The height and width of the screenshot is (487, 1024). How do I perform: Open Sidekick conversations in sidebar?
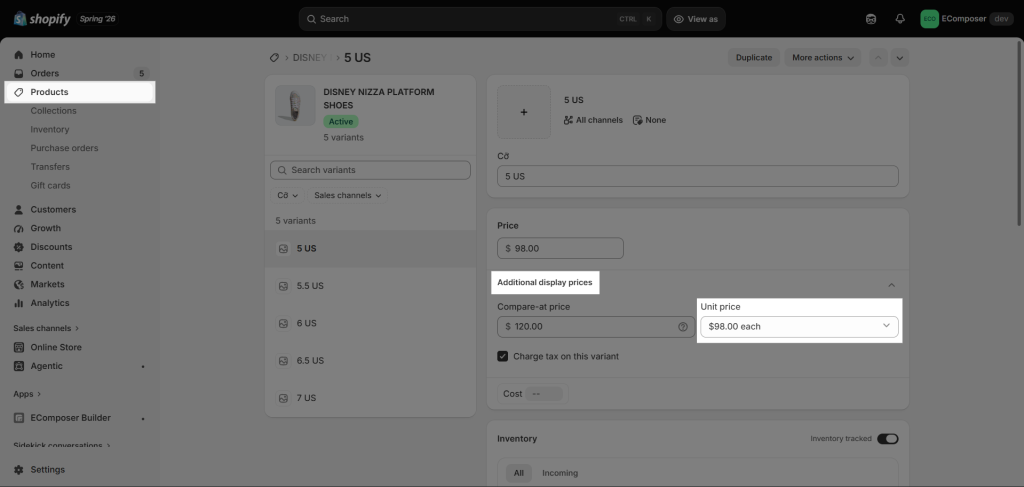pos(61,445)
